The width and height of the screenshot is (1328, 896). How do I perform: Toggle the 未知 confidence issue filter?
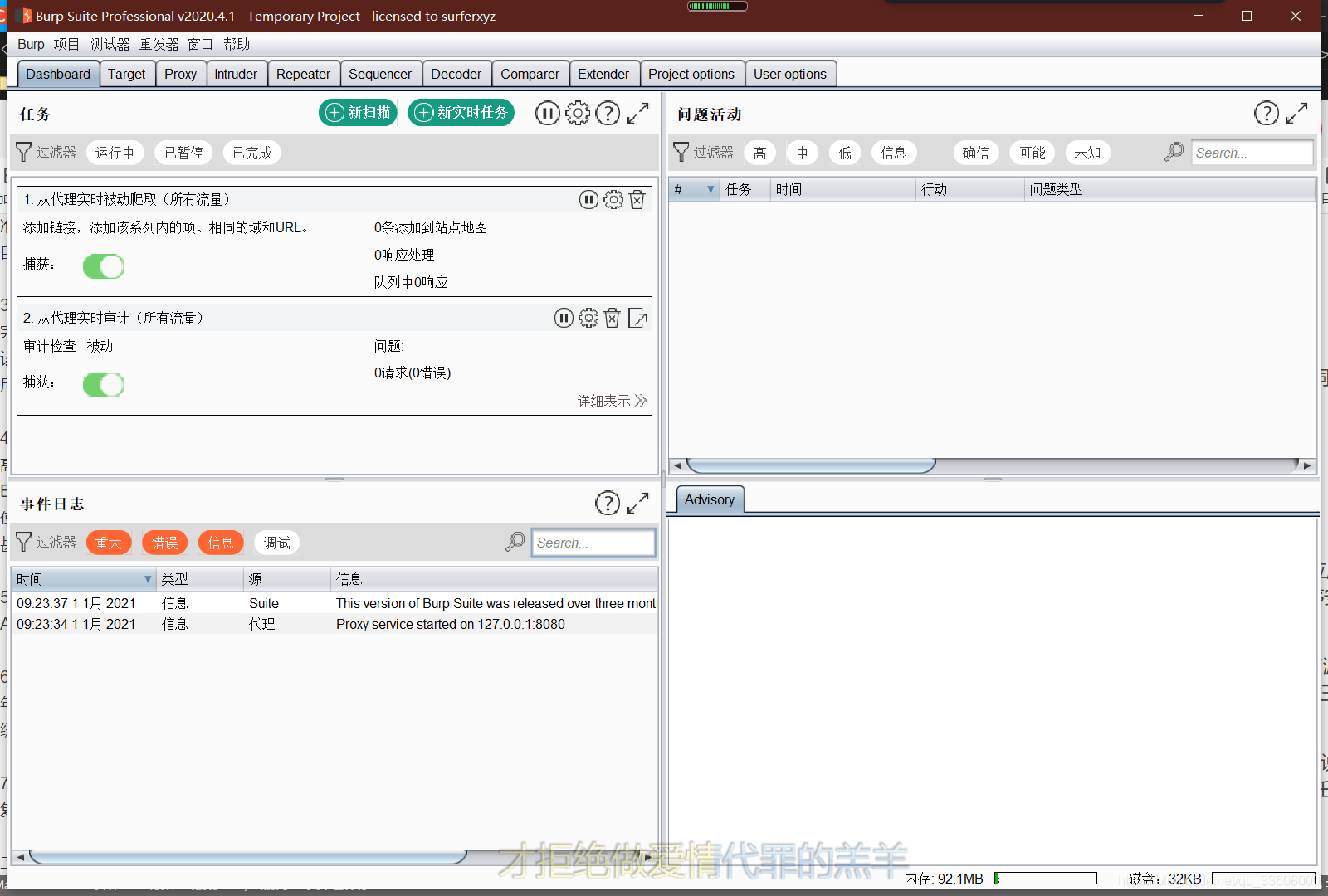(x=1087, y=153)
